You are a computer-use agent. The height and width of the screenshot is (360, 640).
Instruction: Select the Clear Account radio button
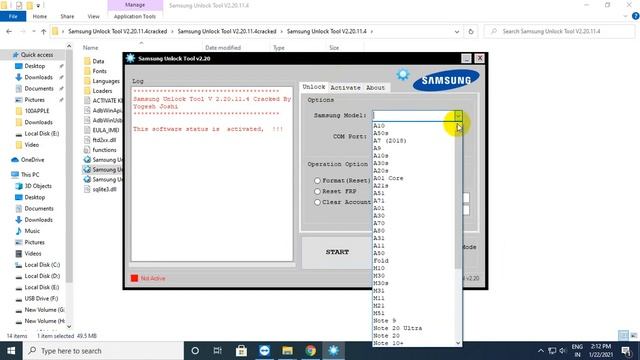click(317, 202)
